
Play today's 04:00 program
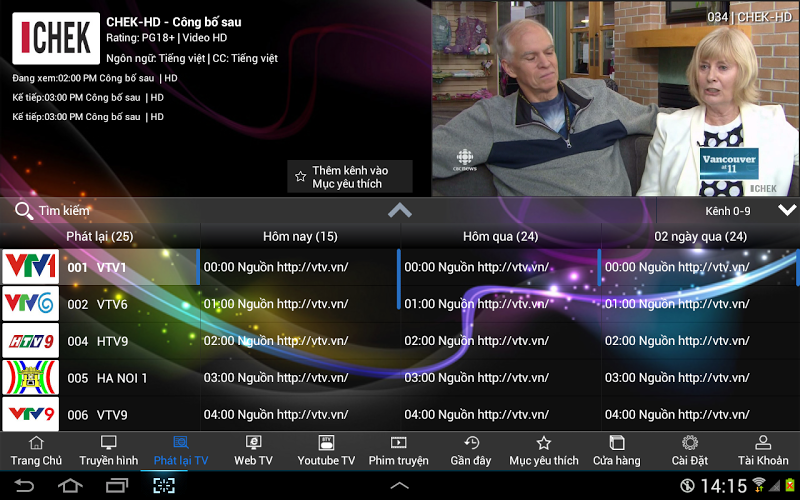pos(301,414)
